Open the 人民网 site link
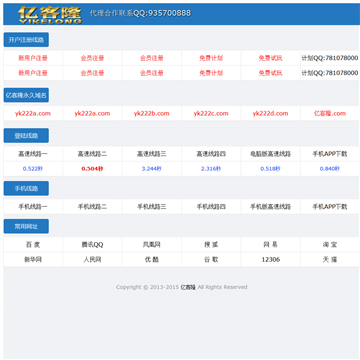 (92, 259)
